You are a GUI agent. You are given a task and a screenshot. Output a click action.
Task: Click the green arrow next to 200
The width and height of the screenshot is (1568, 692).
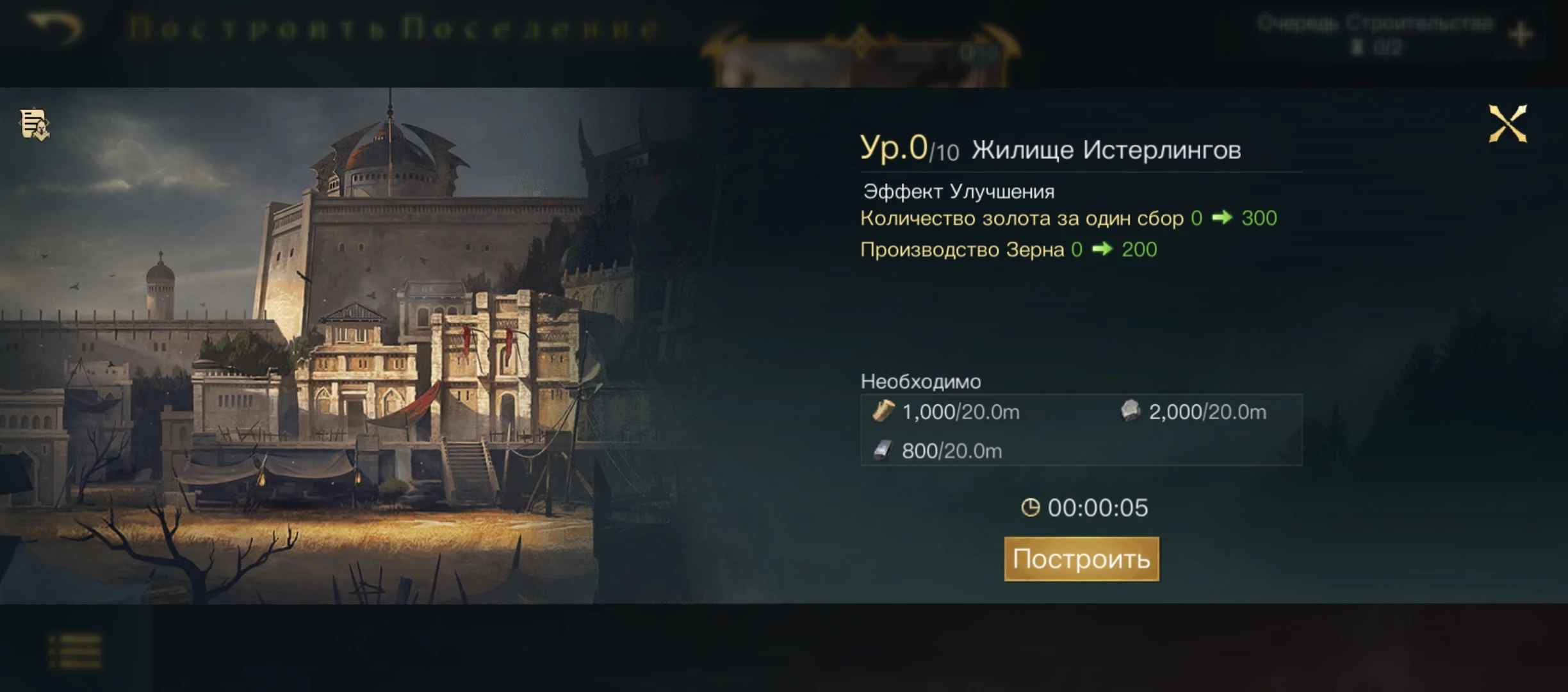point(1102,249)
